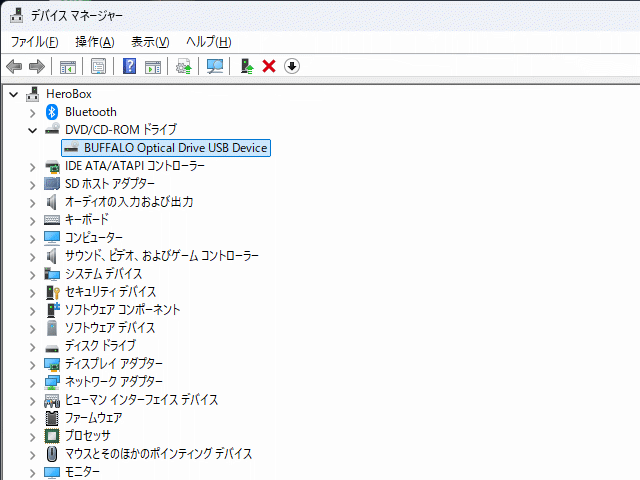Click the back arrow in toolbar

(14, 66)
